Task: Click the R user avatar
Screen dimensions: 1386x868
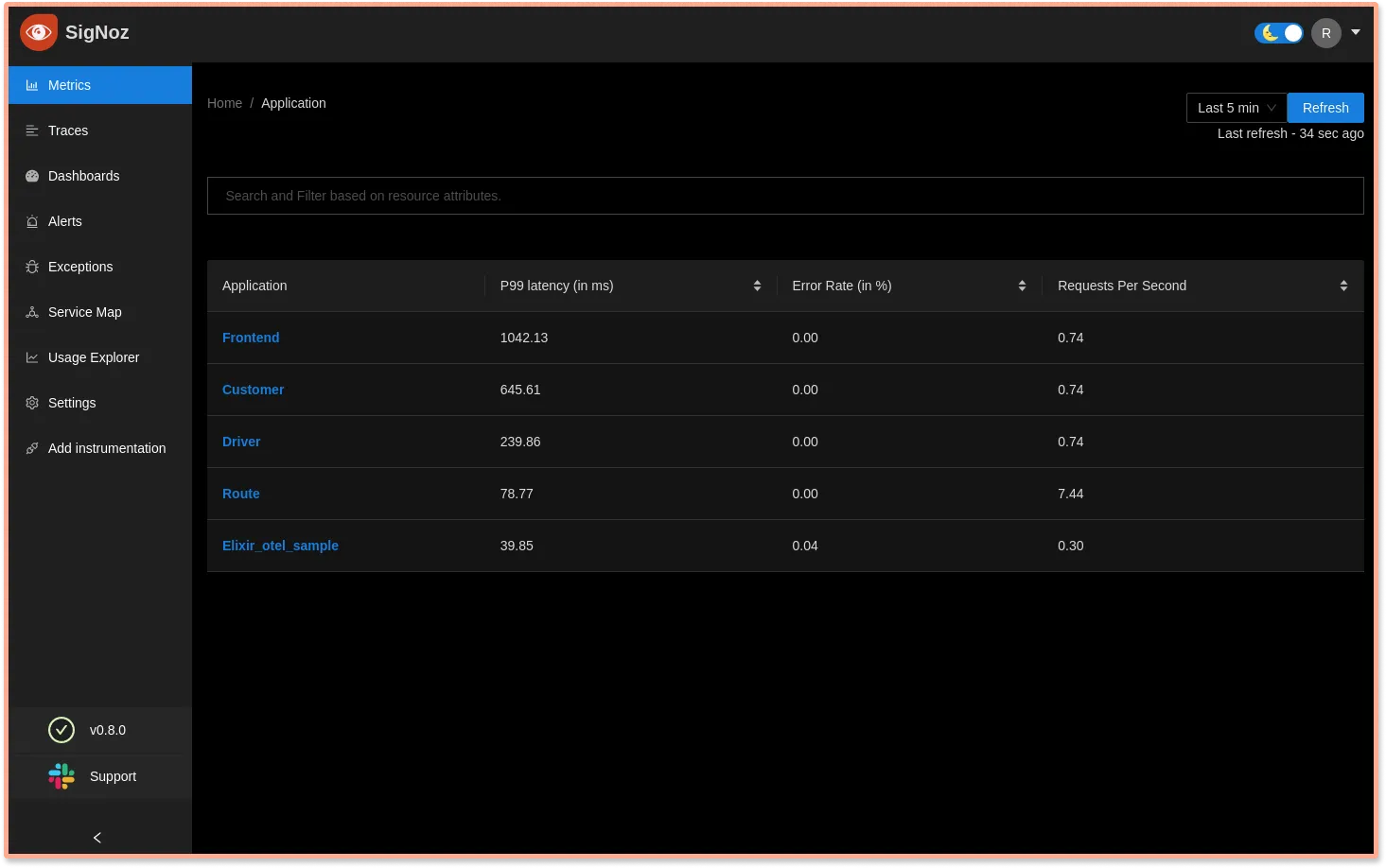Action: (x=1326, y=33)
